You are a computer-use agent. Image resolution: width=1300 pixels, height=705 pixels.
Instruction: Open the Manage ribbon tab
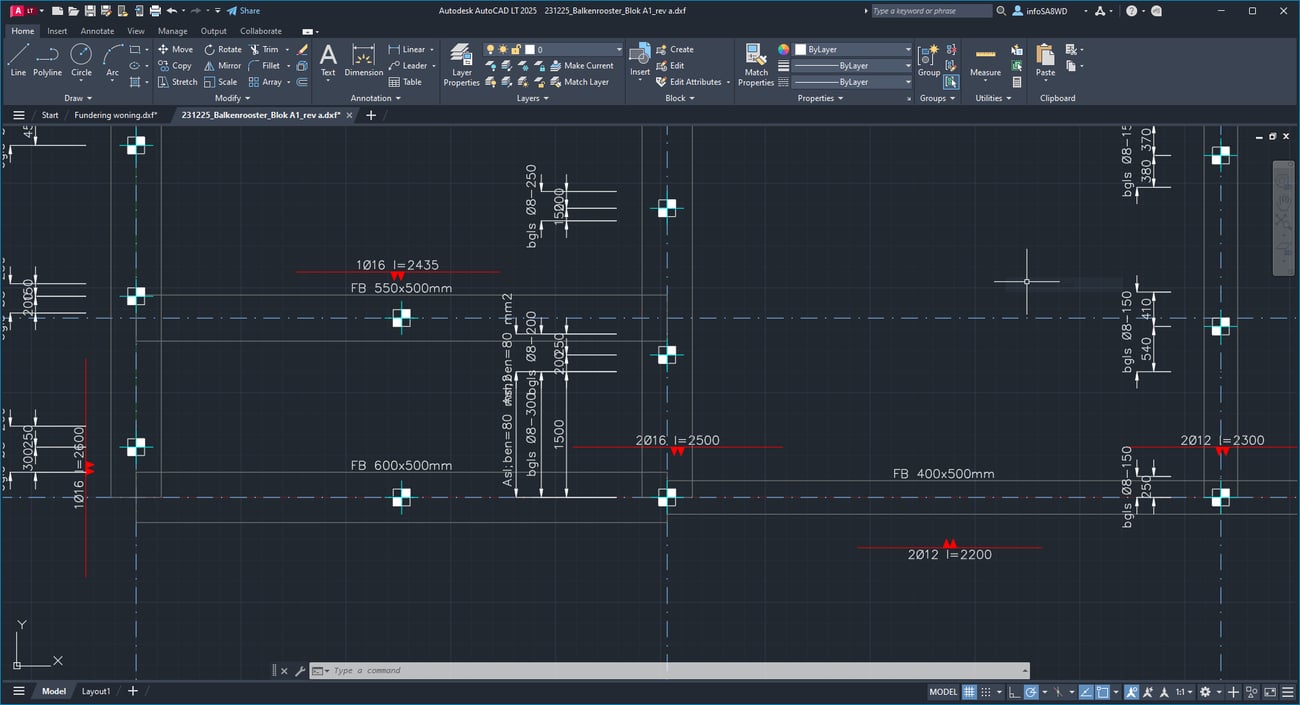tap(172, 31)
